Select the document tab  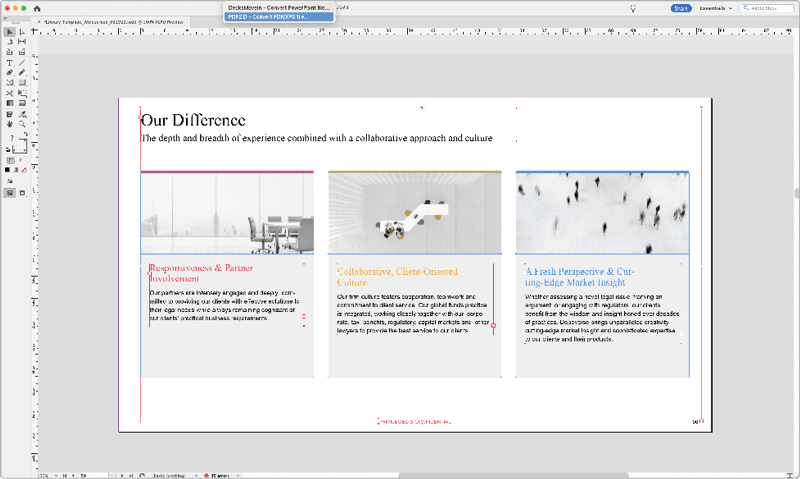coord(111,22)
